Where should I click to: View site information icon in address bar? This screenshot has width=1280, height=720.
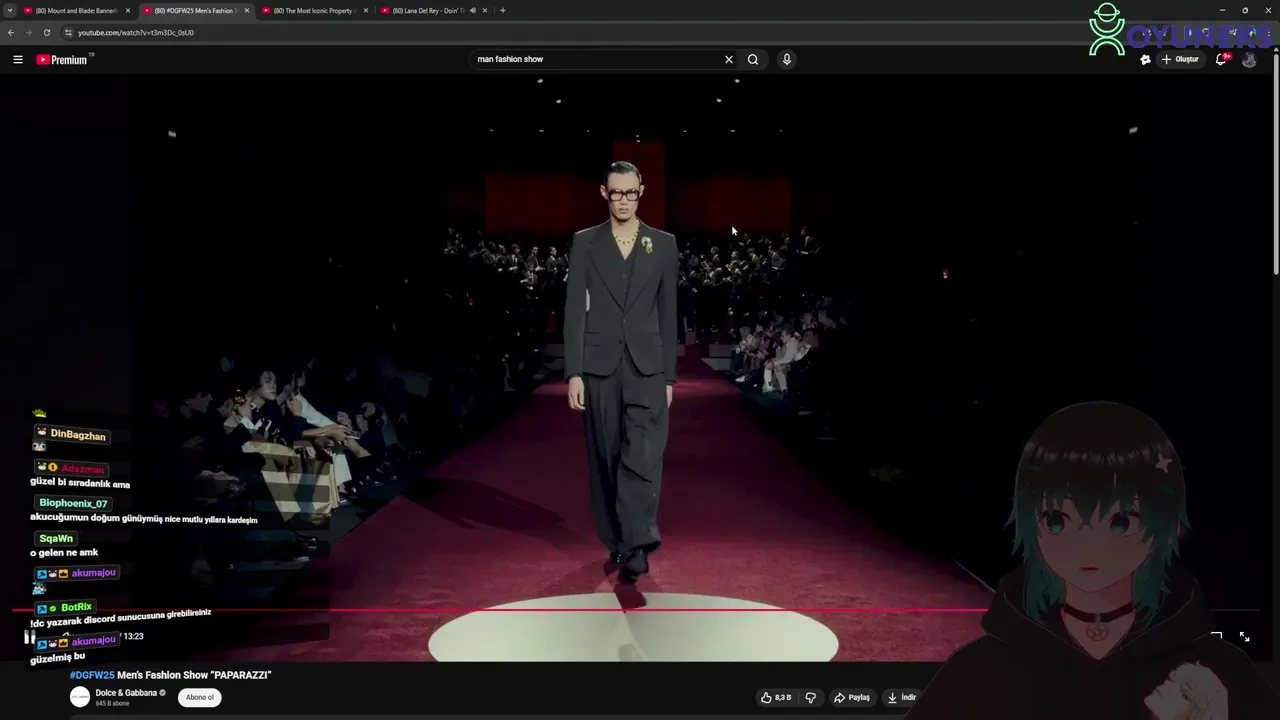click(x=68, y=32)
